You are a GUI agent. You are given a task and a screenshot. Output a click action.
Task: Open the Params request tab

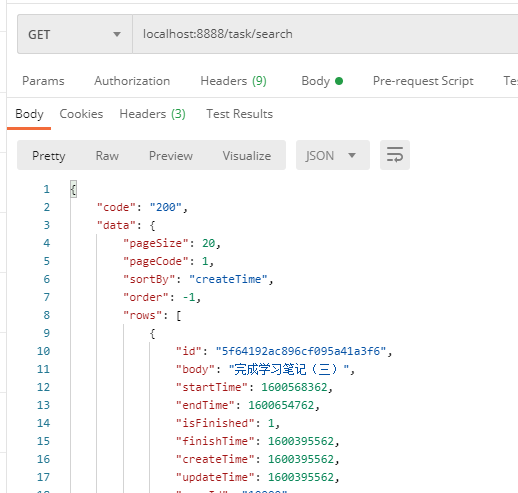(x=43, y=81)
